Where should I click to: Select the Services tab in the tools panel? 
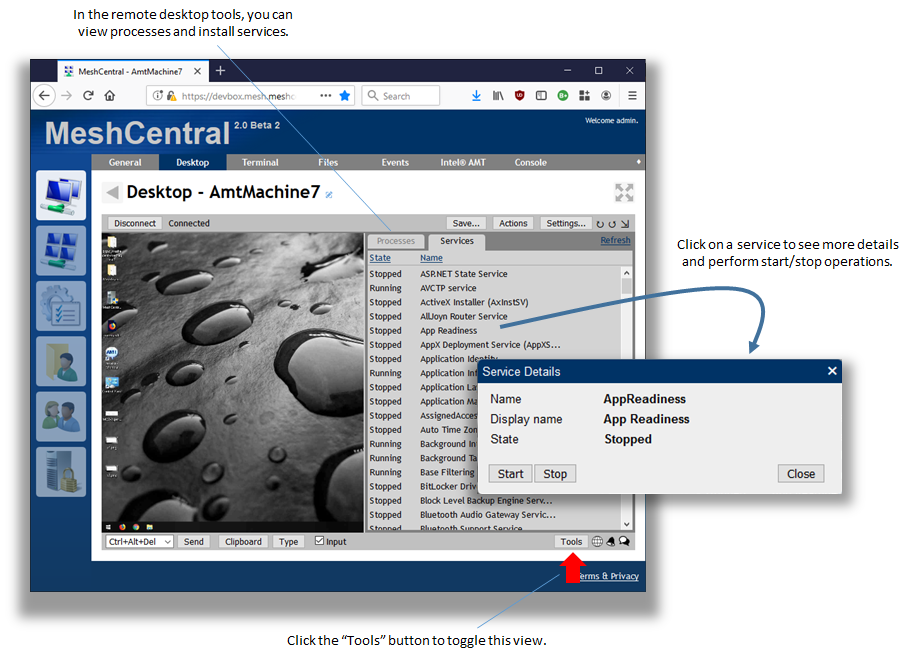(x=456, y=241)
